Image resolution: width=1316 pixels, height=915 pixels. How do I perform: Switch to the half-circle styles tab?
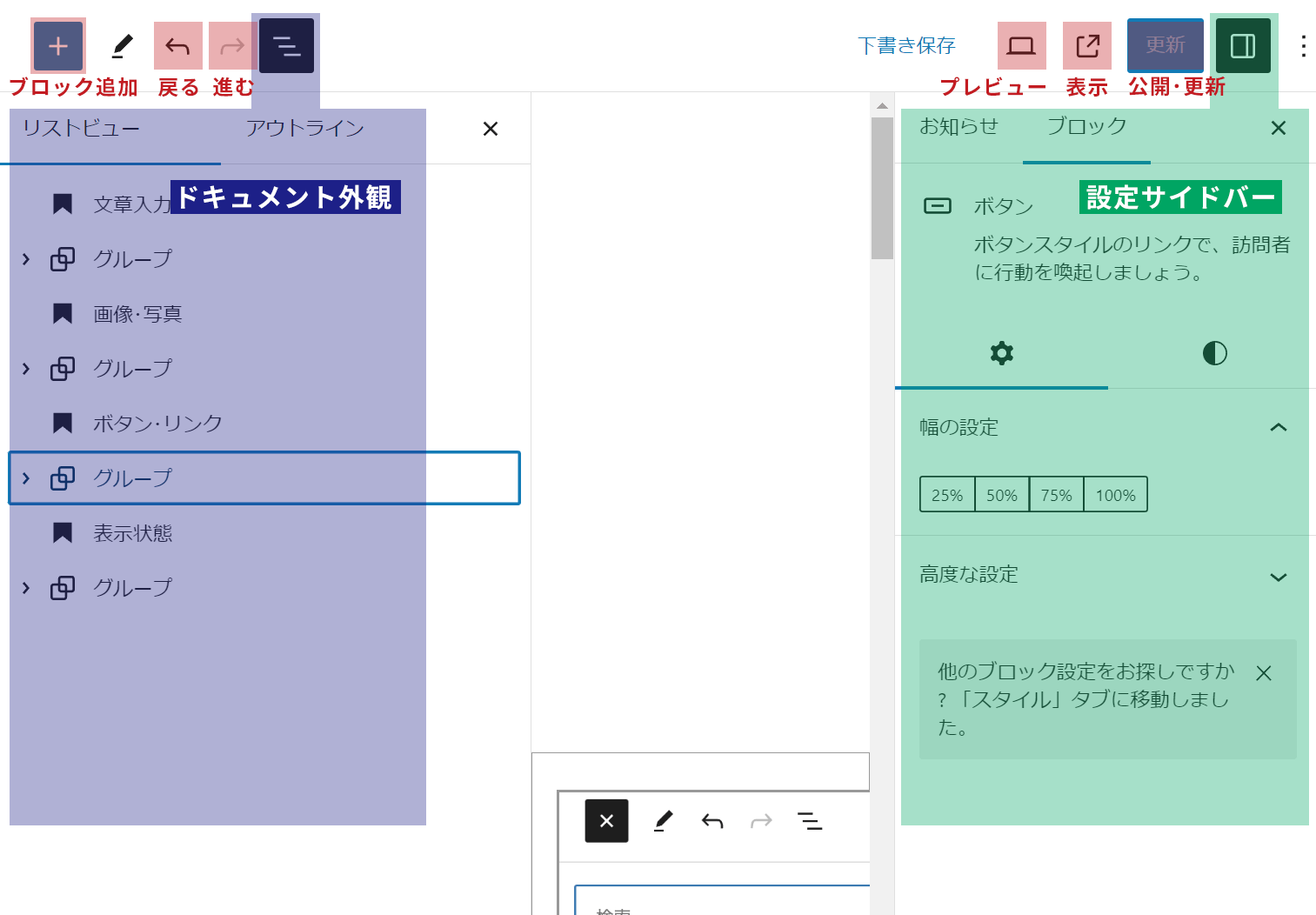pos(1214,353)
